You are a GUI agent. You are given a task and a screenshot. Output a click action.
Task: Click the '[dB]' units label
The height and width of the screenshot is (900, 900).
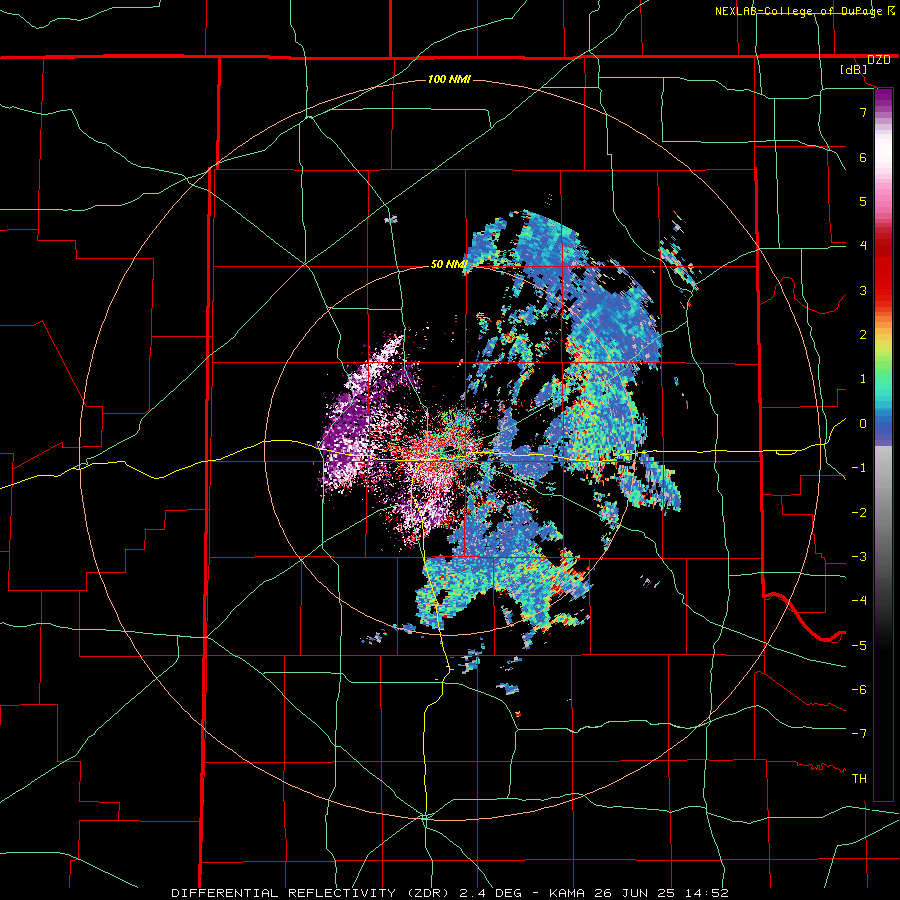click(x=854, y=70)
